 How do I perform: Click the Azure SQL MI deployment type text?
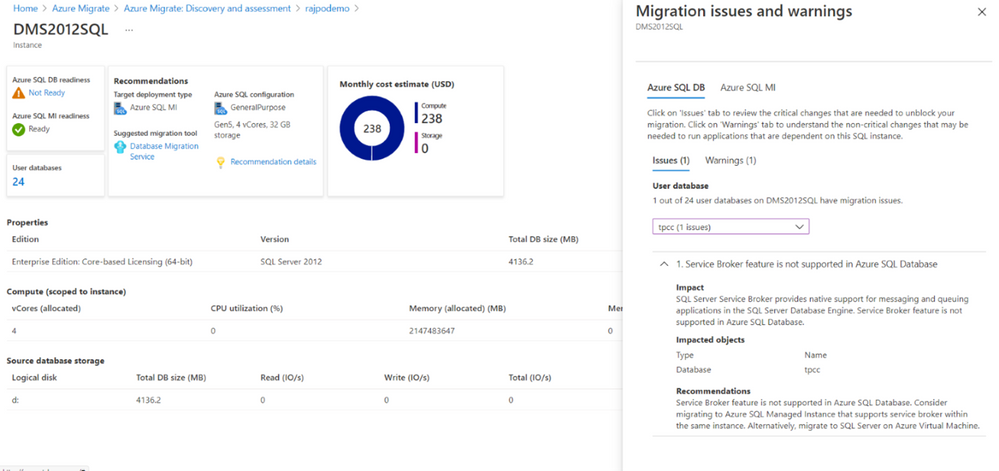pos(153,108)
